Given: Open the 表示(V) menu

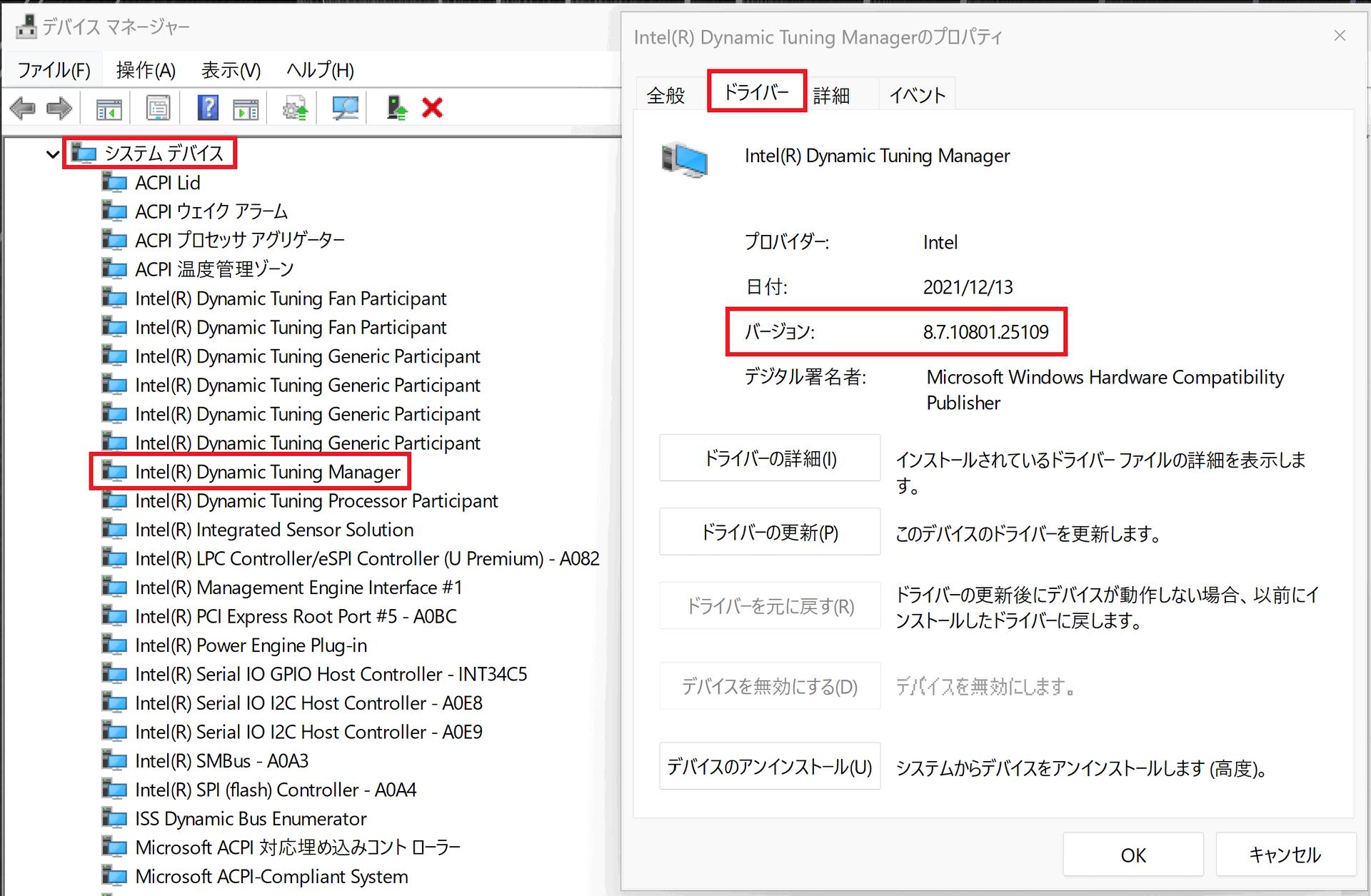Looking at the screenshot, I should (231, 70).
